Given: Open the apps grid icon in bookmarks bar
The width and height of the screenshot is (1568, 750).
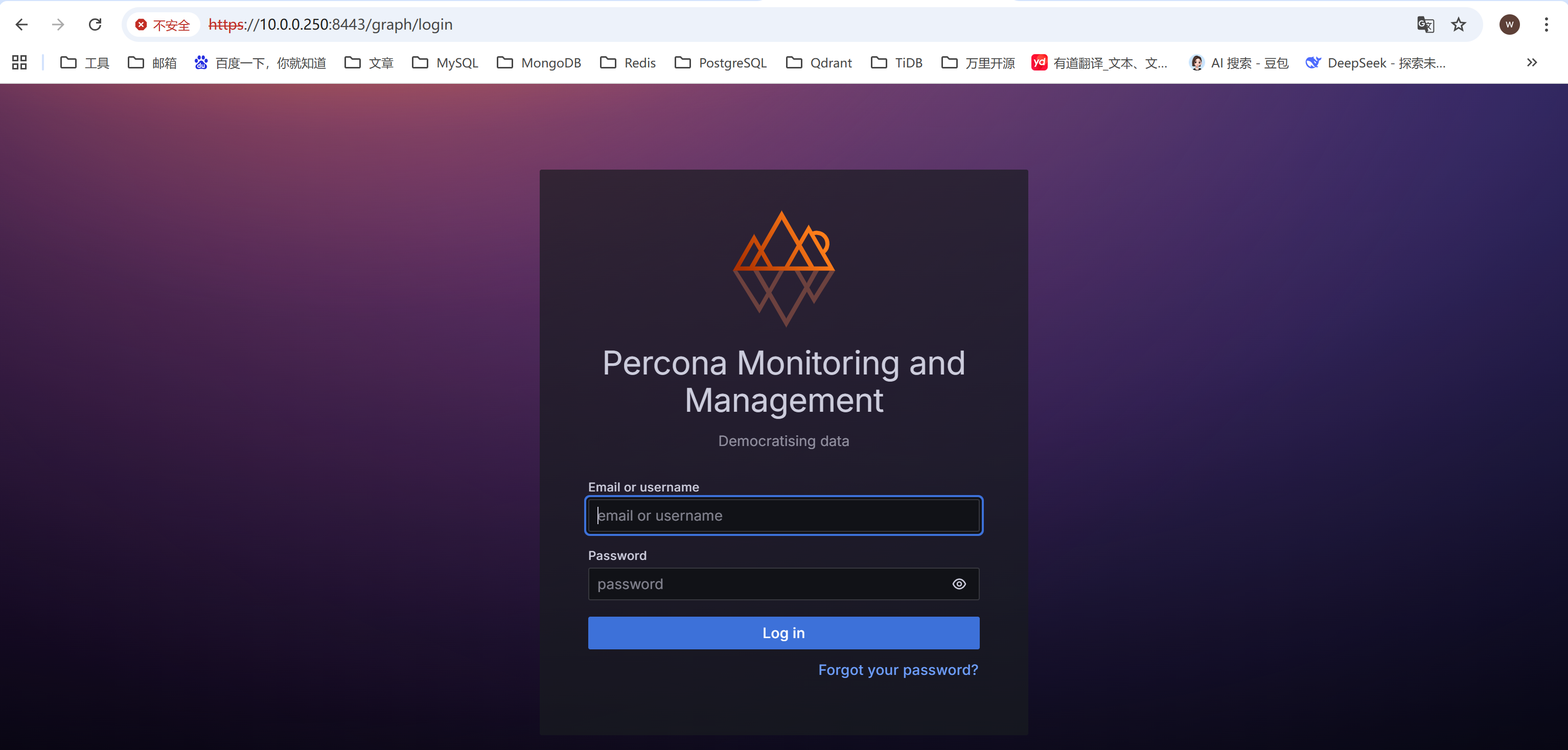Looking at the screenshot, I should pos(19,63).
